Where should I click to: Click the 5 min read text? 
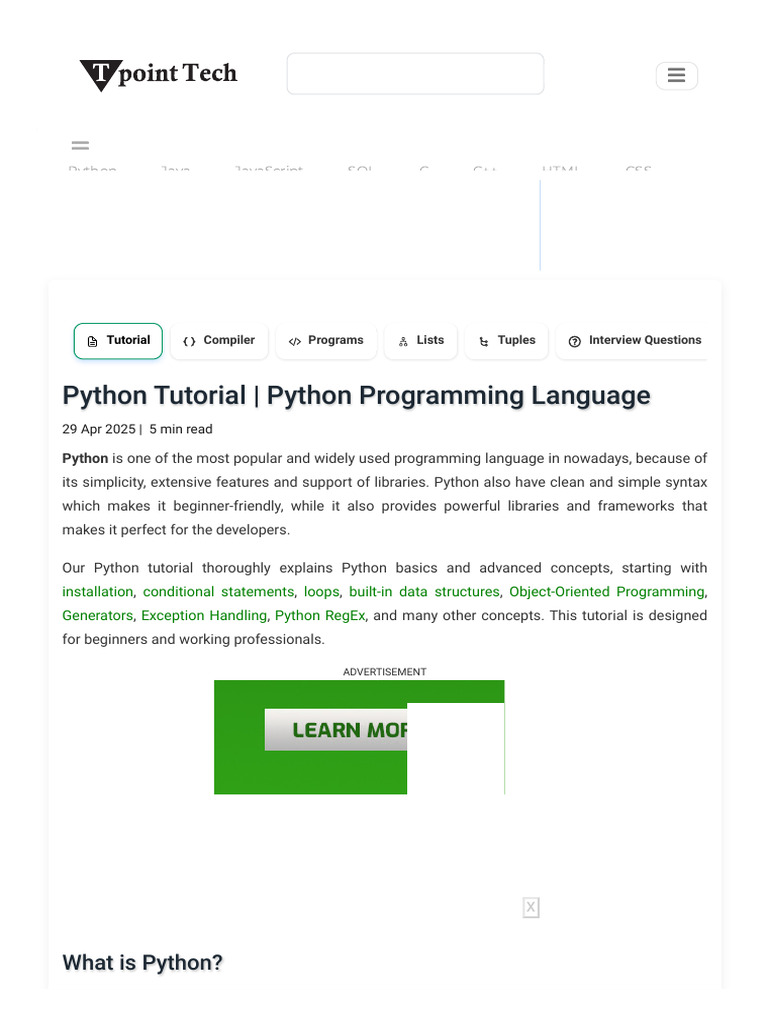click(x=181, y=429)
